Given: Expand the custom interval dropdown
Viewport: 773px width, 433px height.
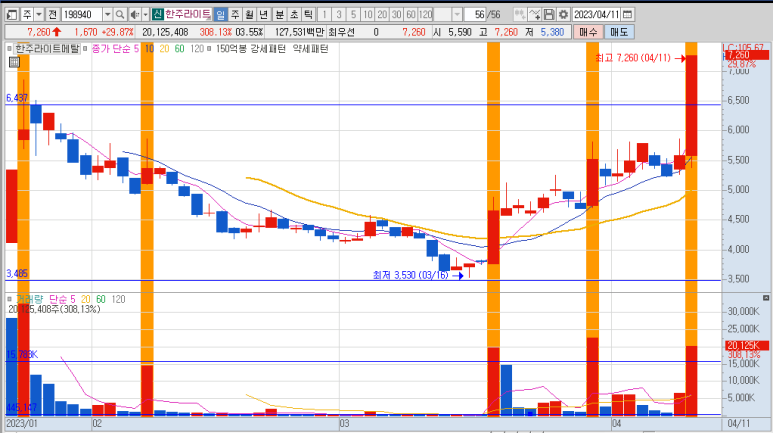Looking at the screenshot, I should (457, 14).
